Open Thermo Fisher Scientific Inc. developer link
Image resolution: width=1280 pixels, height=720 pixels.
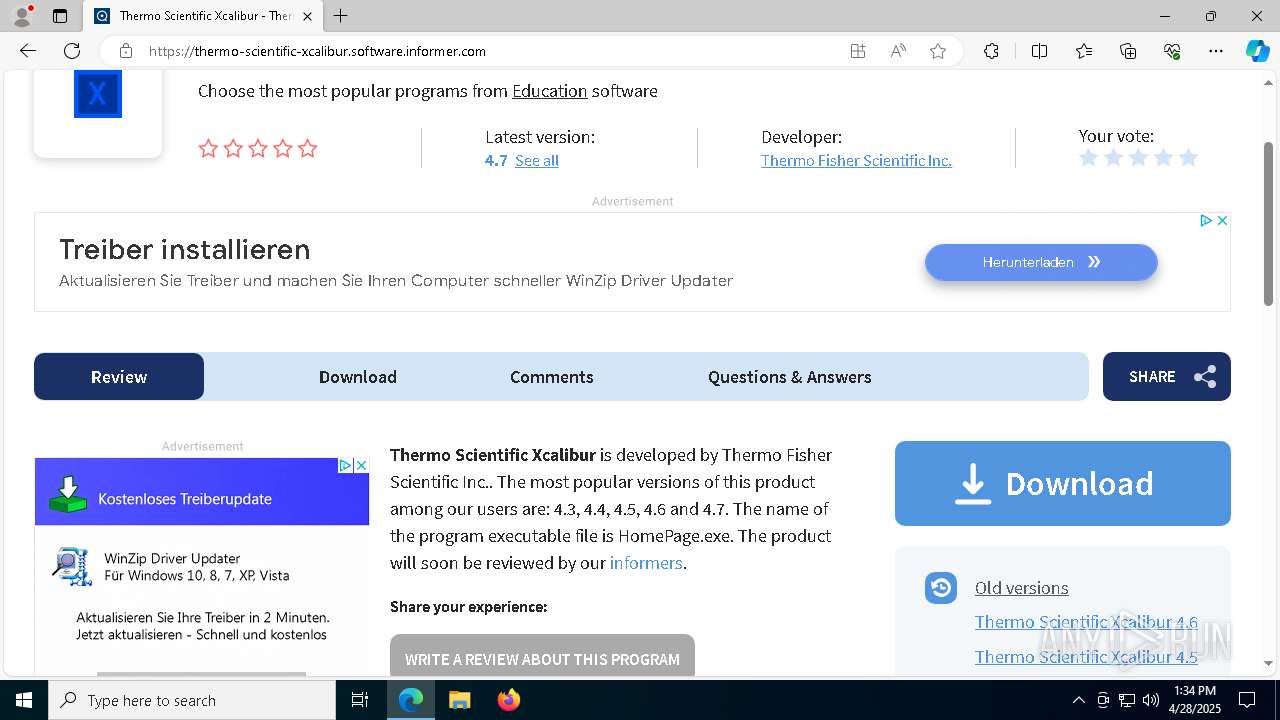(856, 161)
